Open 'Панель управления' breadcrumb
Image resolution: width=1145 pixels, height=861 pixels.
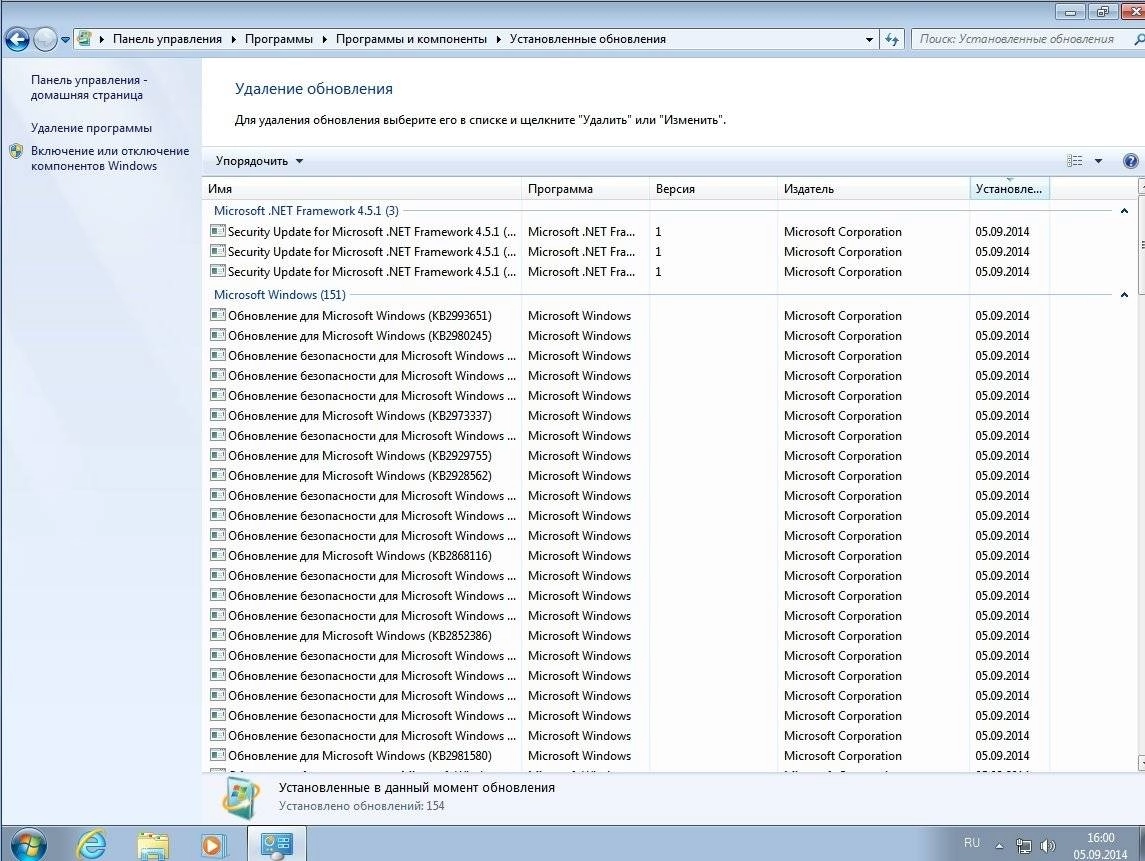(167, 39)
